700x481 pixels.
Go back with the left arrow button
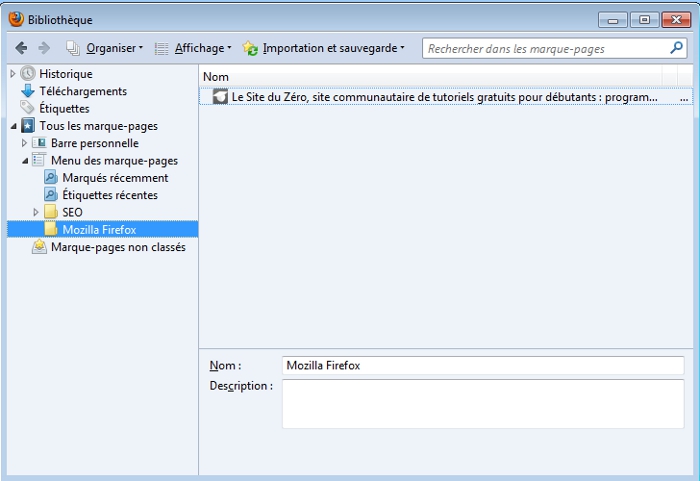tap(21, 48)
